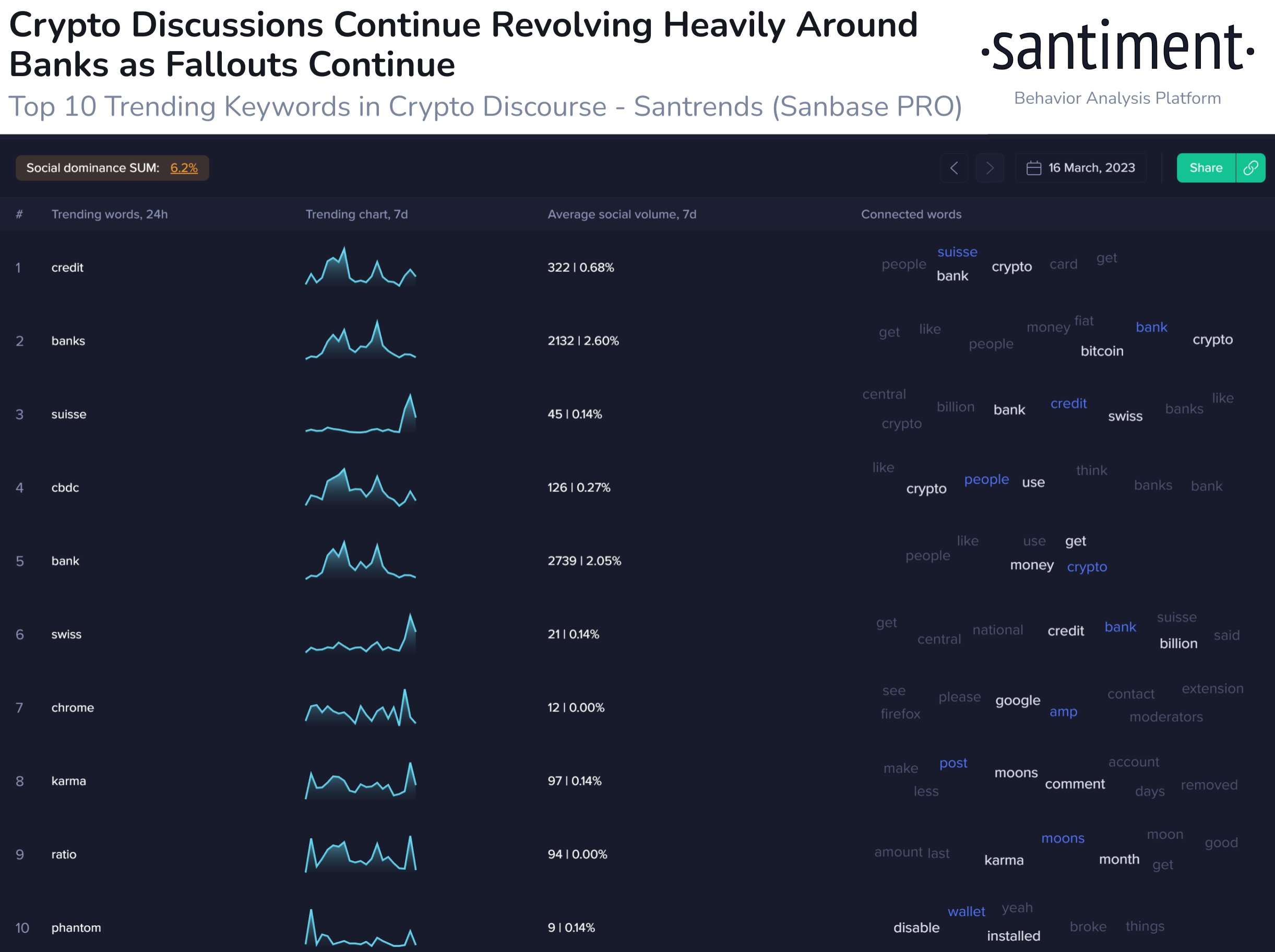This screenshot has height=952, width=1275.
Task: Click connected word 'bitcoin' in the banks row
Action: [x=1102, y=351]
